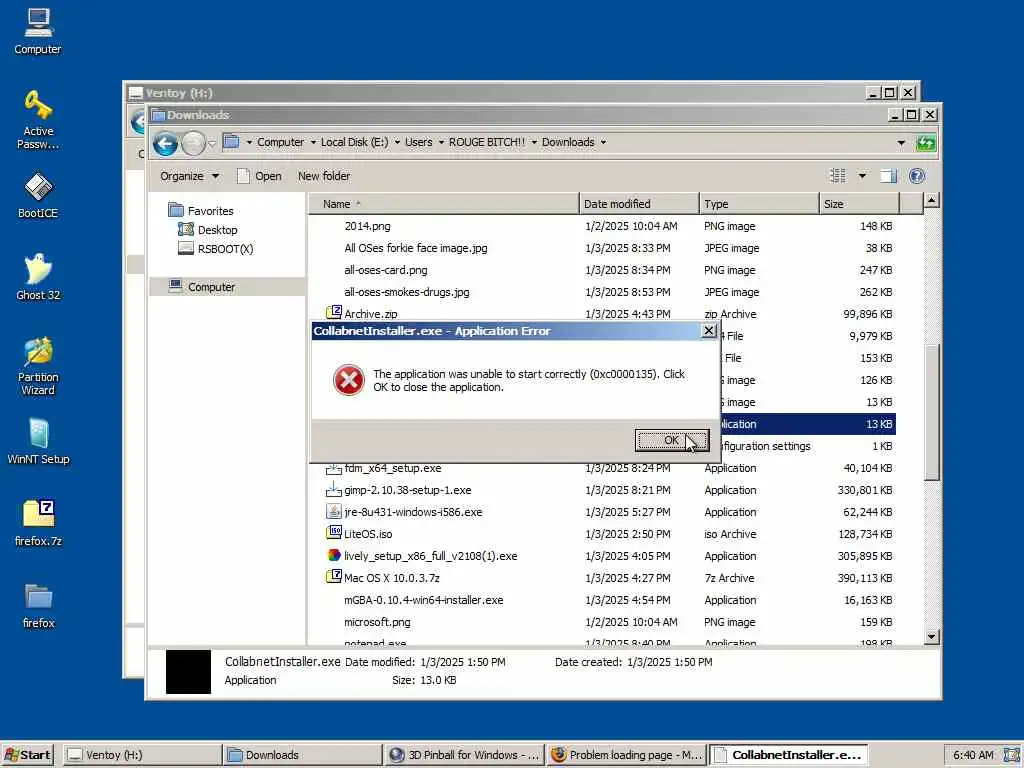Click New folder in toolbar

[x=324, y=176]
